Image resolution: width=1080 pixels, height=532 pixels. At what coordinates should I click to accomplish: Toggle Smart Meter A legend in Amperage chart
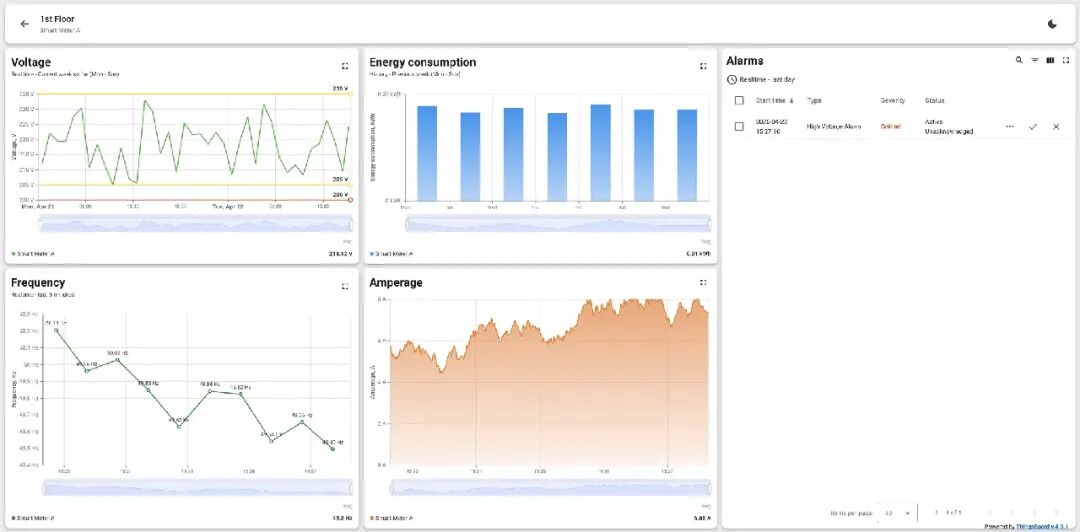tap(391, 518)
